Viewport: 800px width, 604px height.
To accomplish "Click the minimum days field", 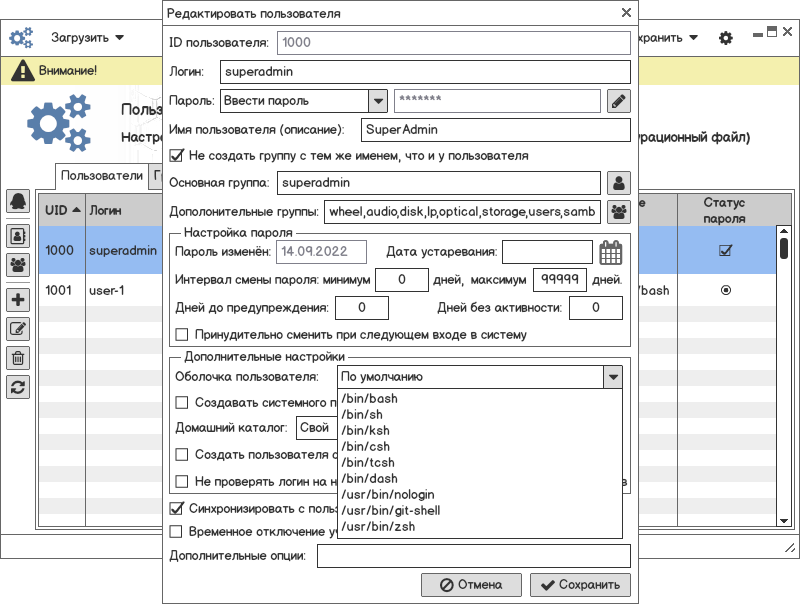I will tap(402, 280).
